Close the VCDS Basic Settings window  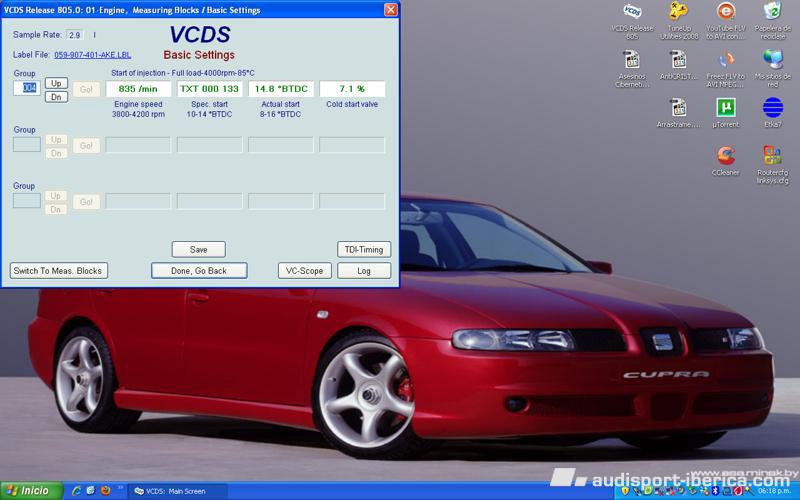[390, 10]
